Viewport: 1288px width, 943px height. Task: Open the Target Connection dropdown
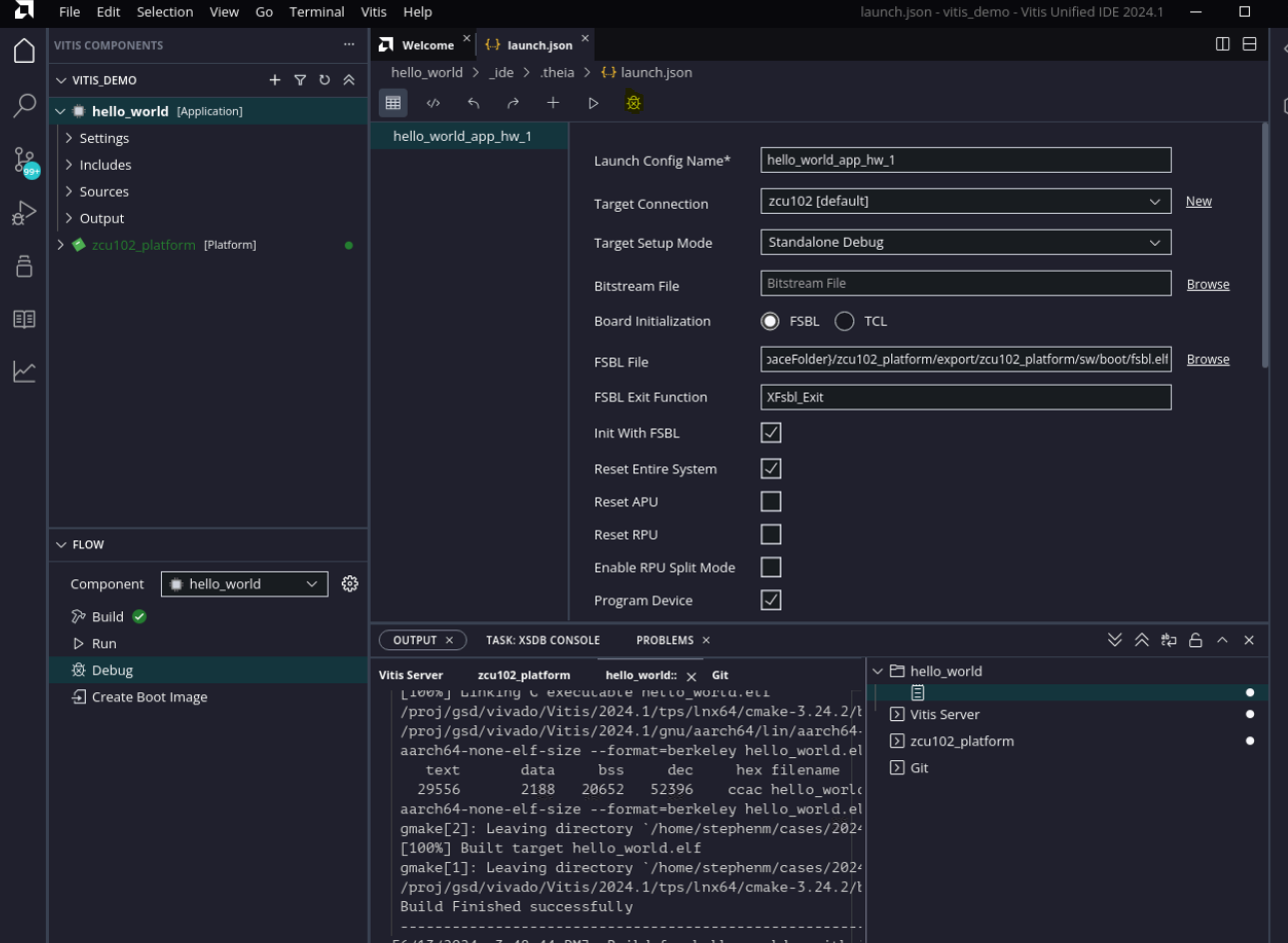pos(965,201)
